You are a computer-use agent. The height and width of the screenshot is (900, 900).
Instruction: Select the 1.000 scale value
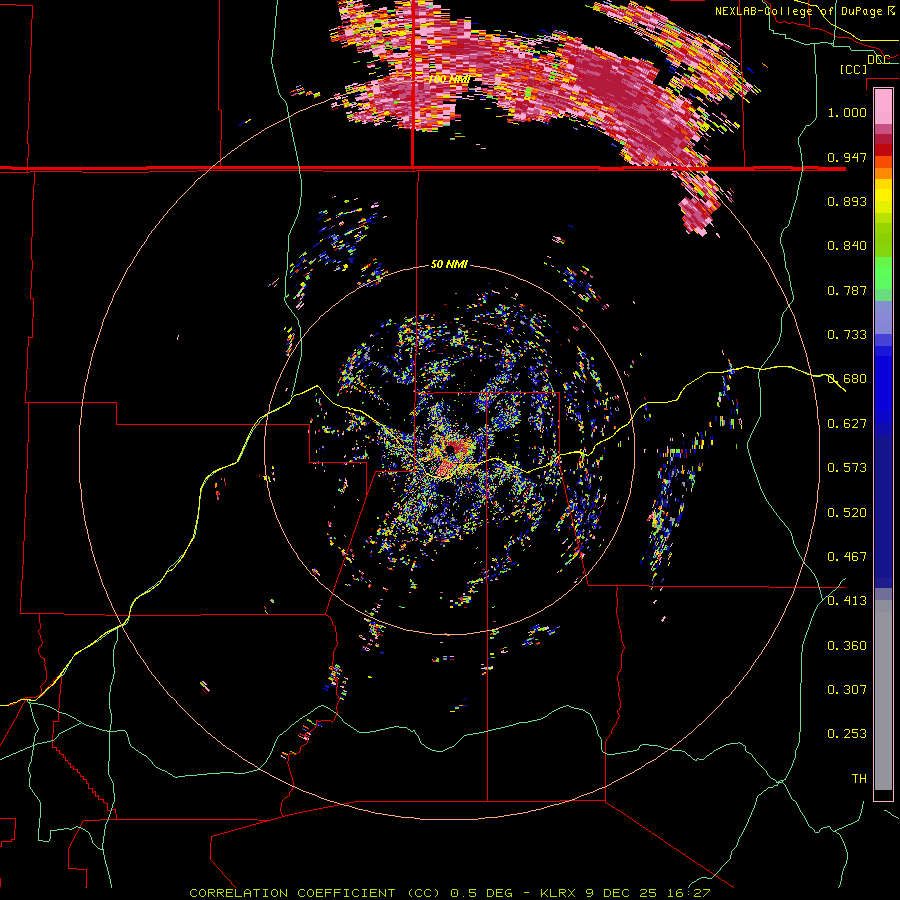pos(847,112)
